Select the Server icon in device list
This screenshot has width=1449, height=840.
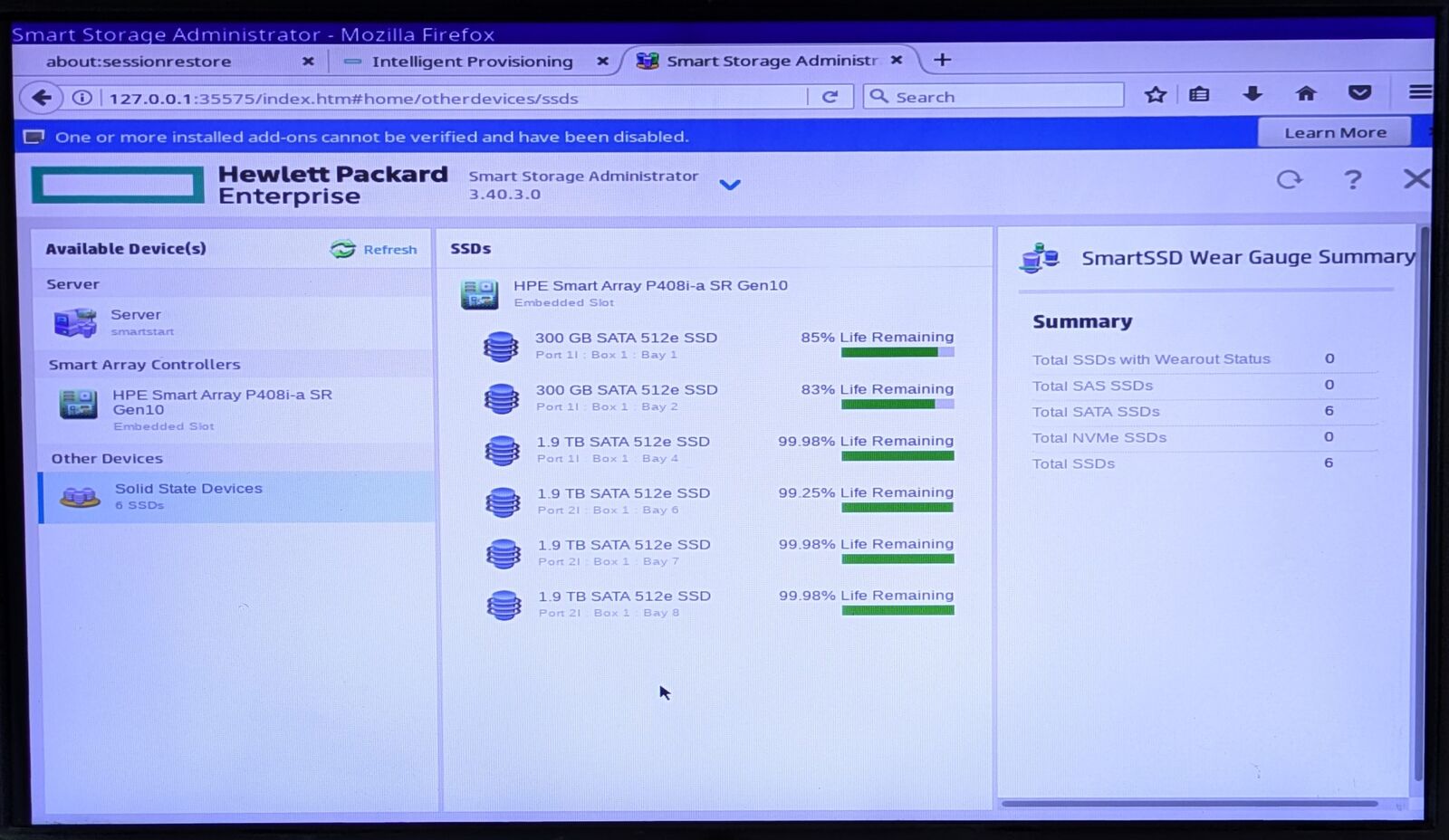(75, 322)
